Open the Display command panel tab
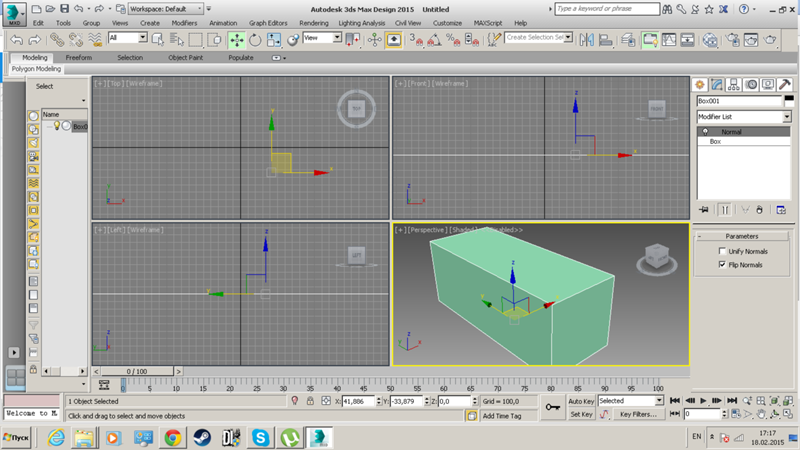Image resolution: width=800 pixels, height=450 pixels. [x=768, y=85]
